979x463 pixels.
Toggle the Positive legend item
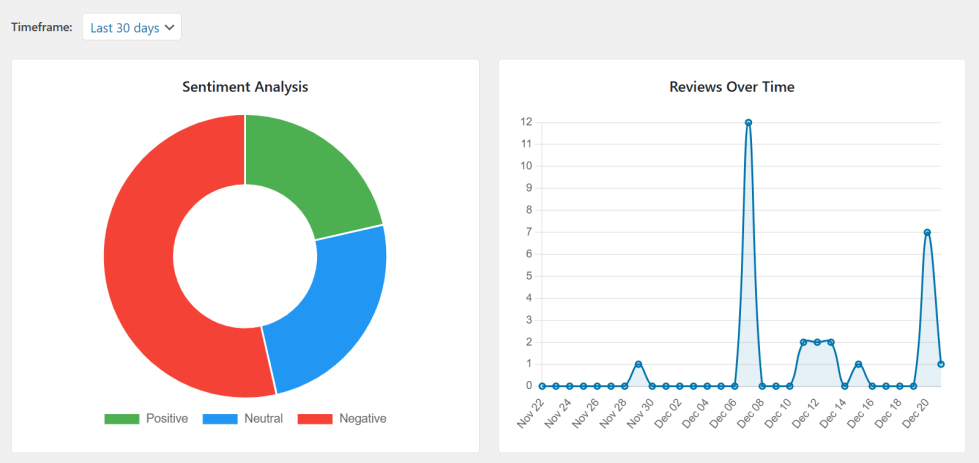tap(146, 419)
